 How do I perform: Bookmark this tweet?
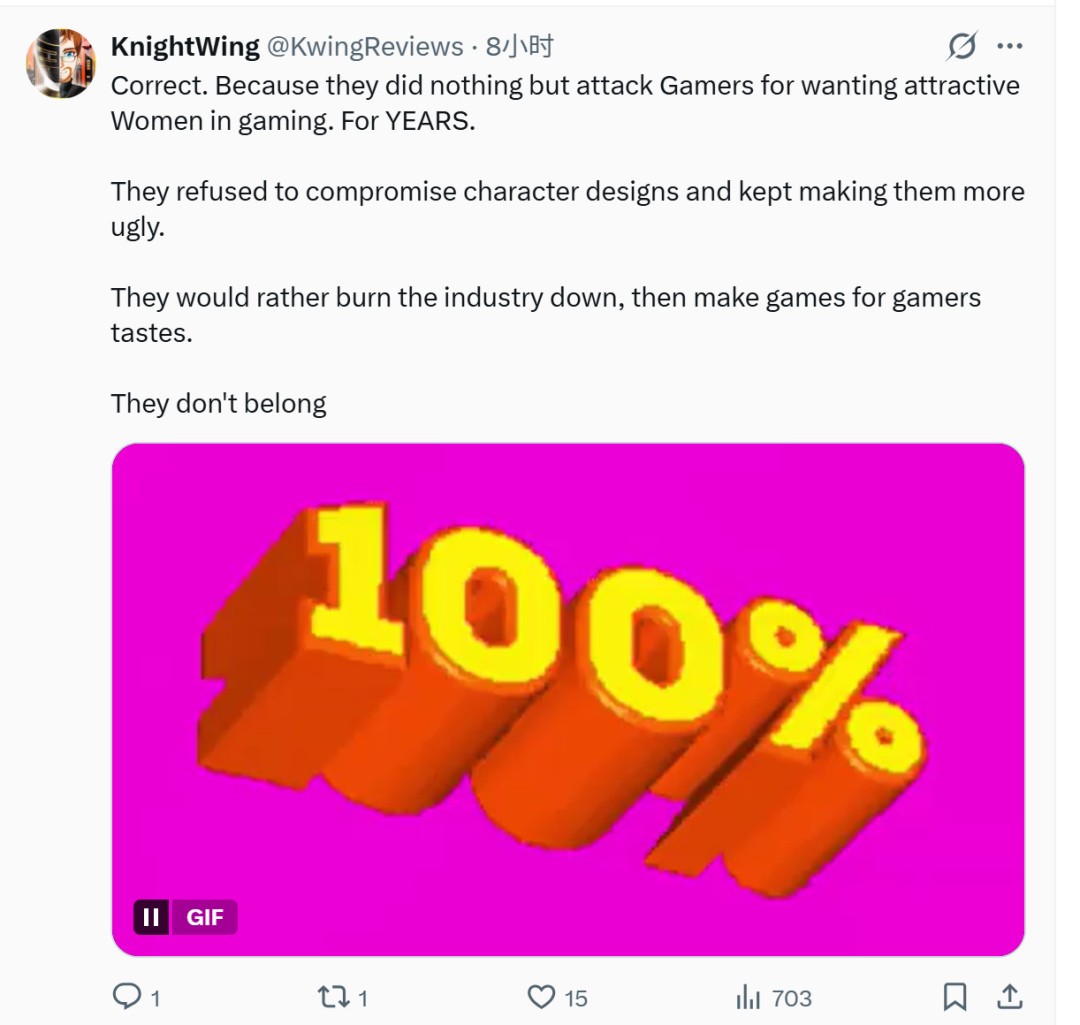coord(955,996)
